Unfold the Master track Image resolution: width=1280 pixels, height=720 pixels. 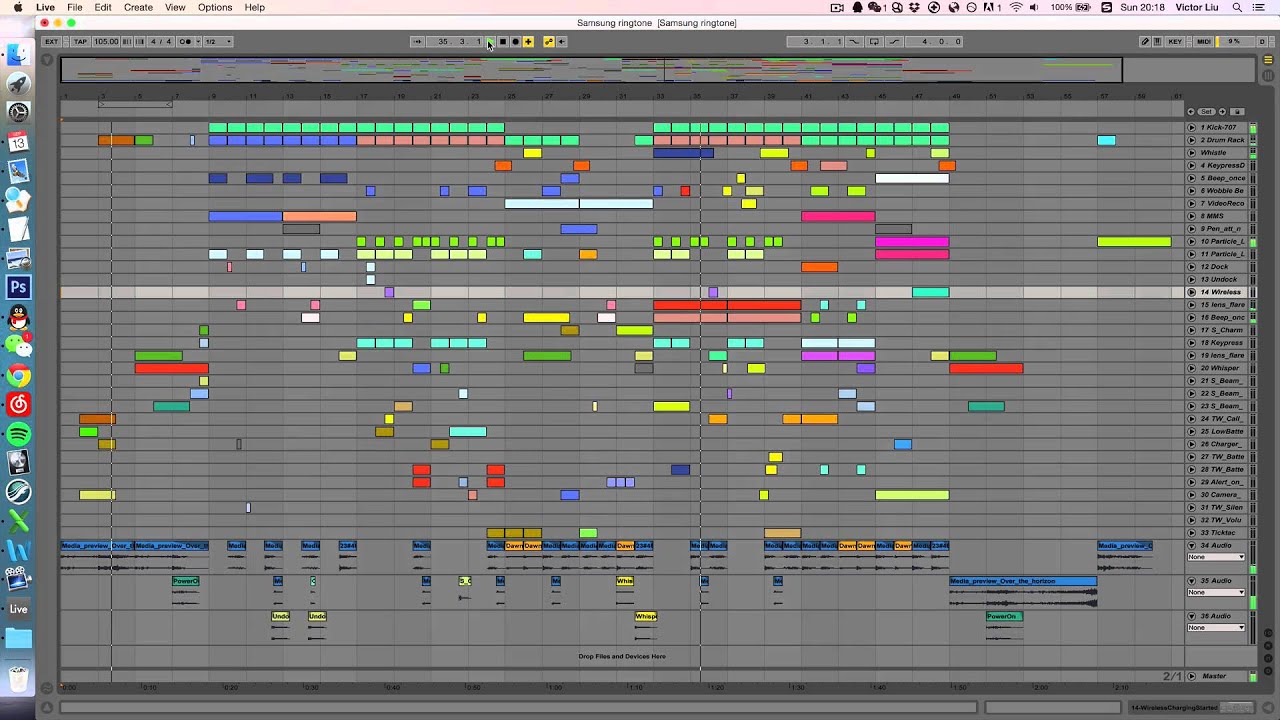1192,677
